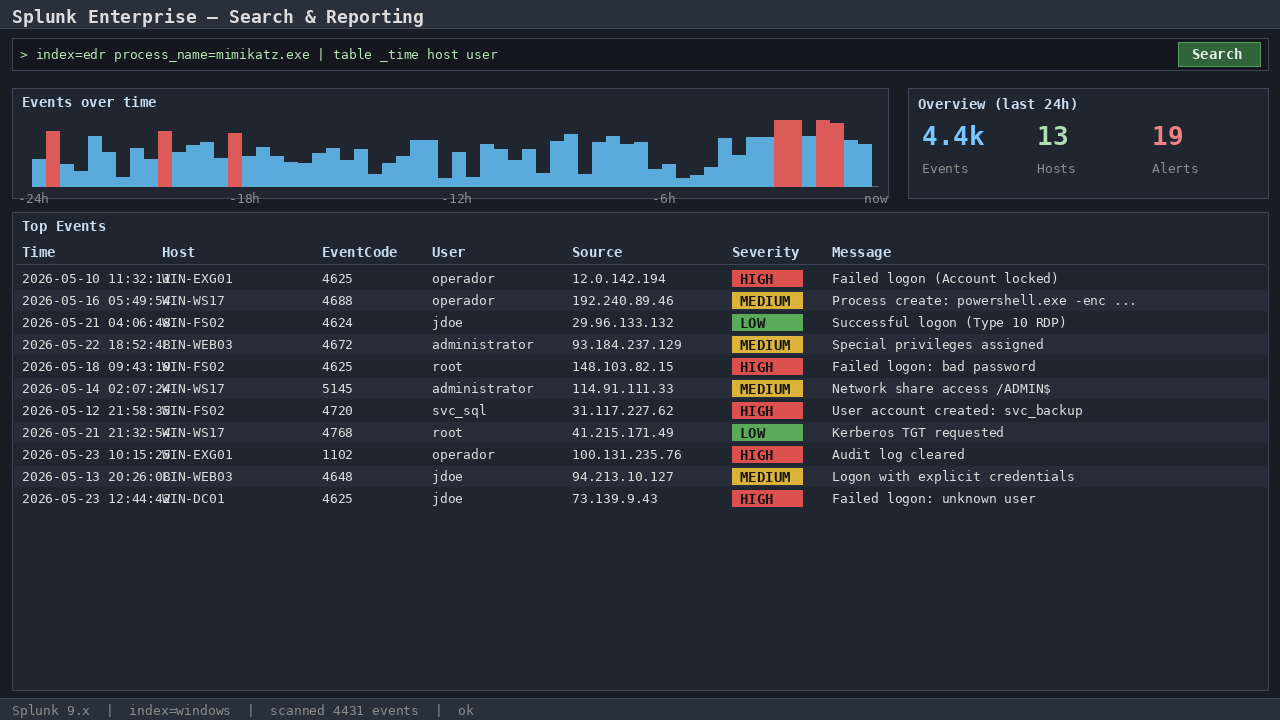This screenshot has height=720, width=1280.
Task: Select event code 1102
Action: (337, 455)
